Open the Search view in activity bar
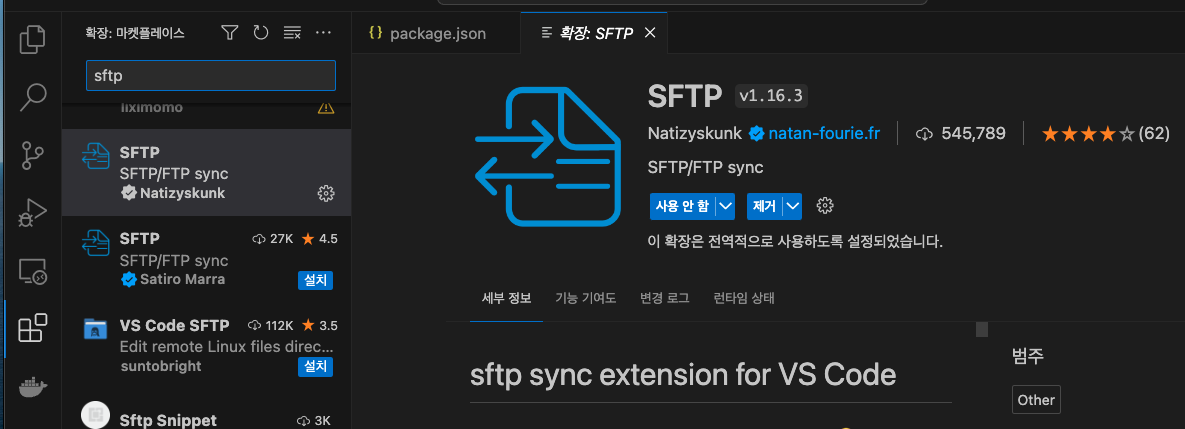The width and height of the screenshot is (1185, 429). [32, 97]
